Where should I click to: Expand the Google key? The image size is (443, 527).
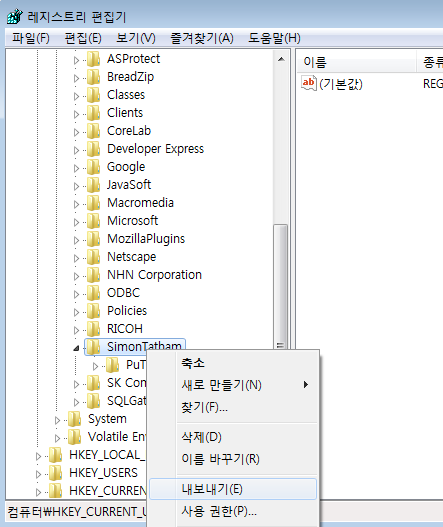76,168
